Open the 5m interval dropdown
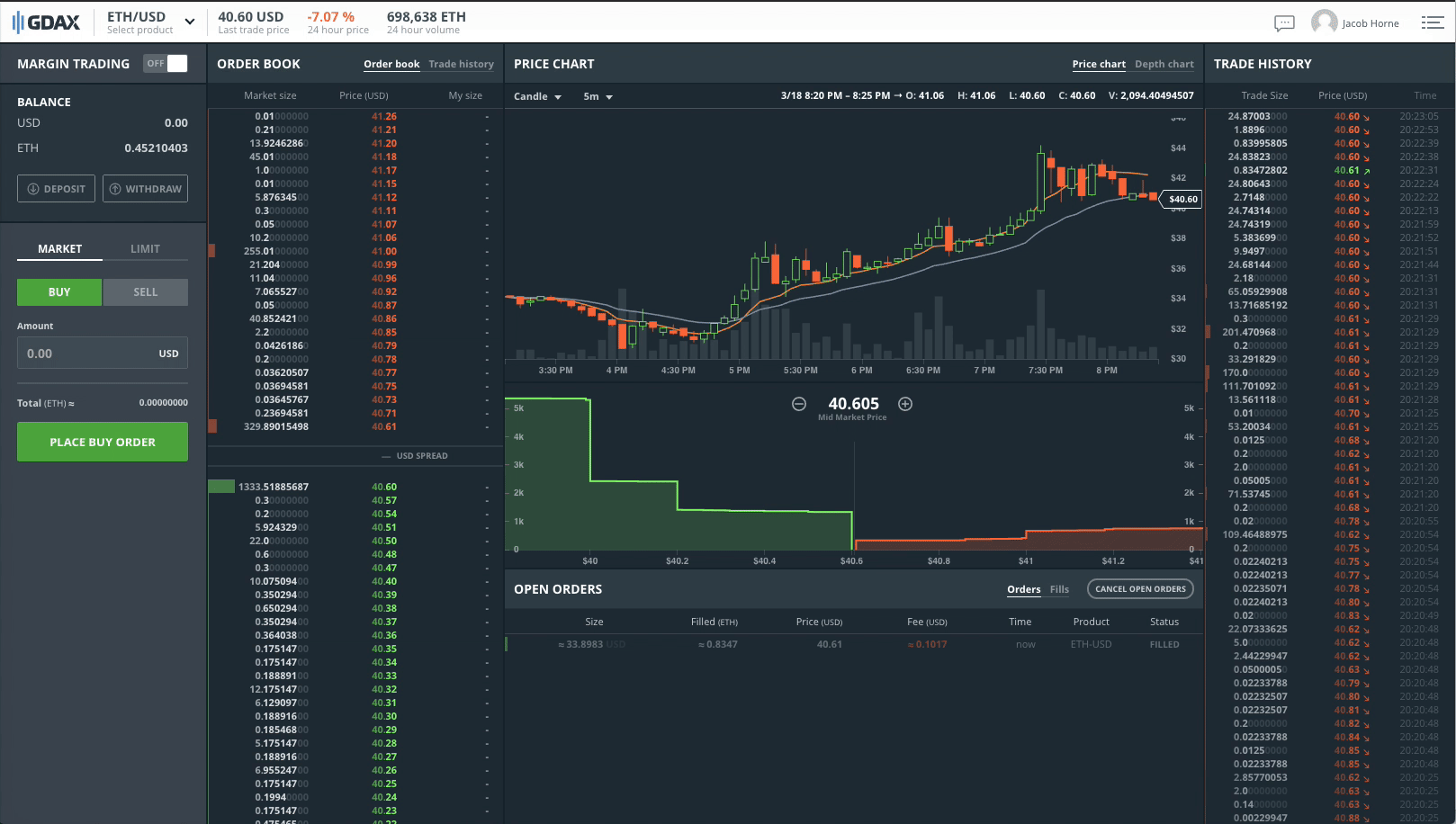1456x824 pixels. 598,96
